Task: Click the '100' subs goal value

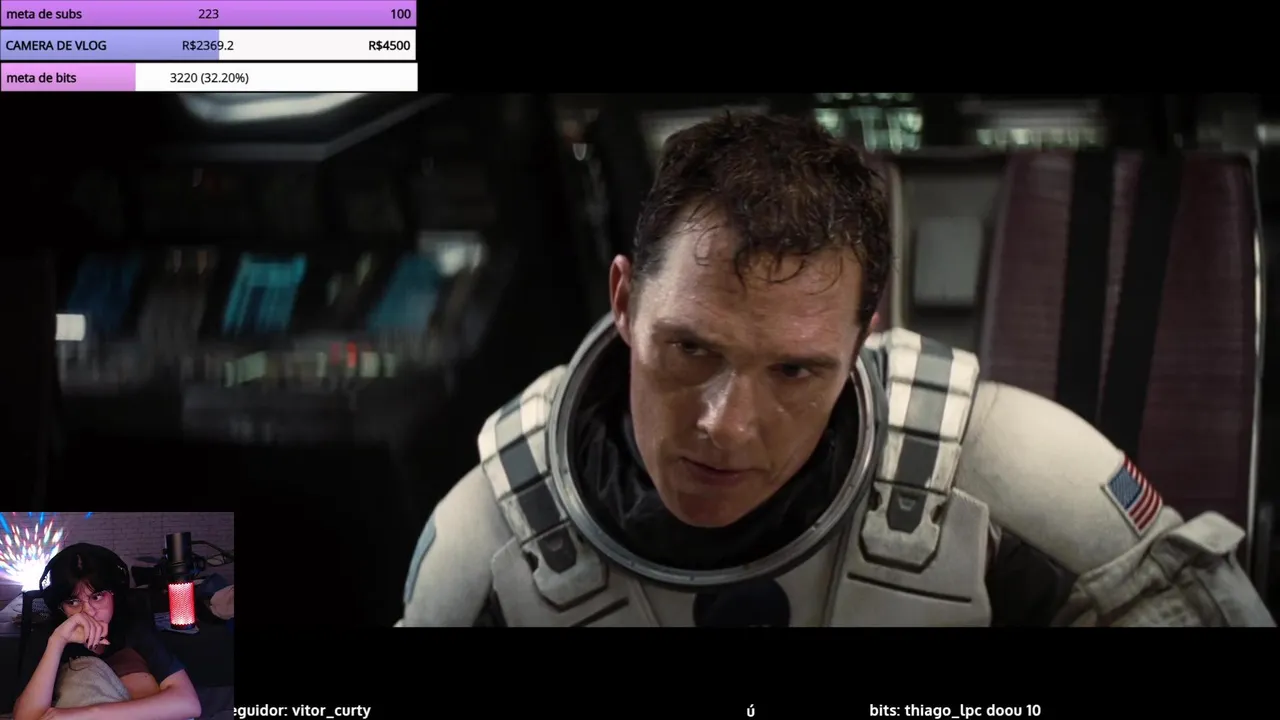Action: (x=400, y=14)
